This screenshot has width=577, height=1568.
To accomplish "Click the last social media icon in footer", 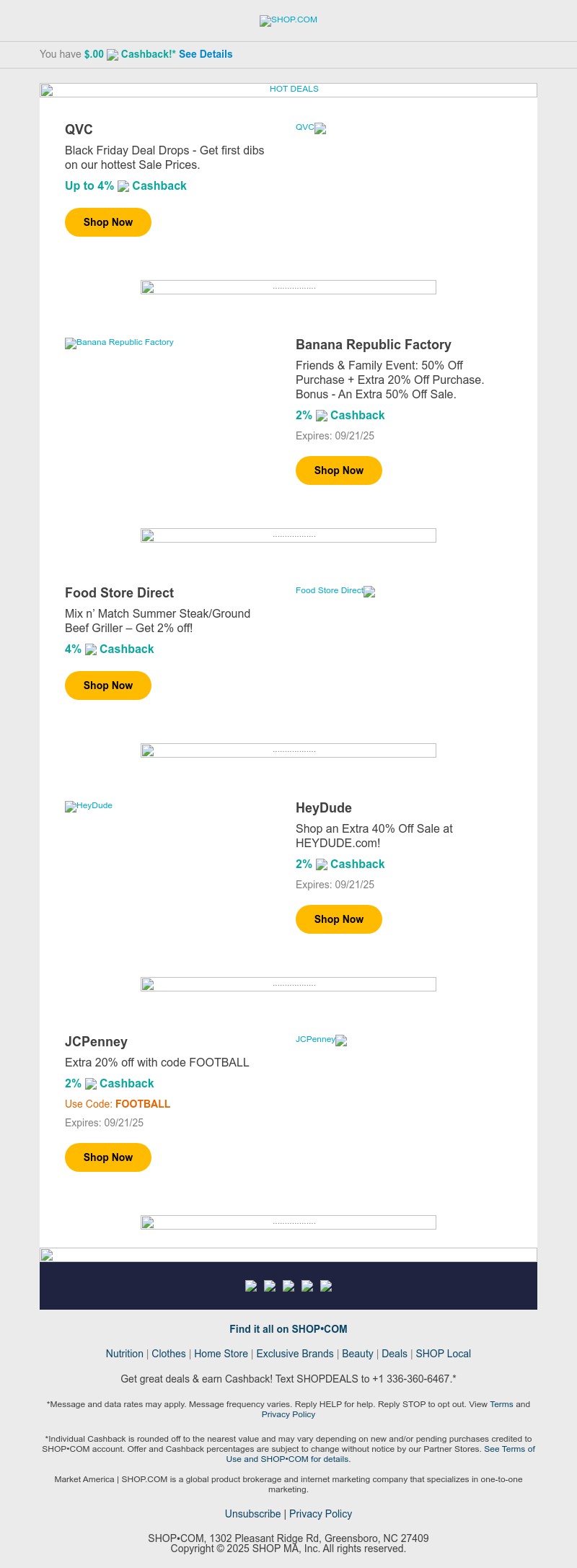I will [326, 1286].
